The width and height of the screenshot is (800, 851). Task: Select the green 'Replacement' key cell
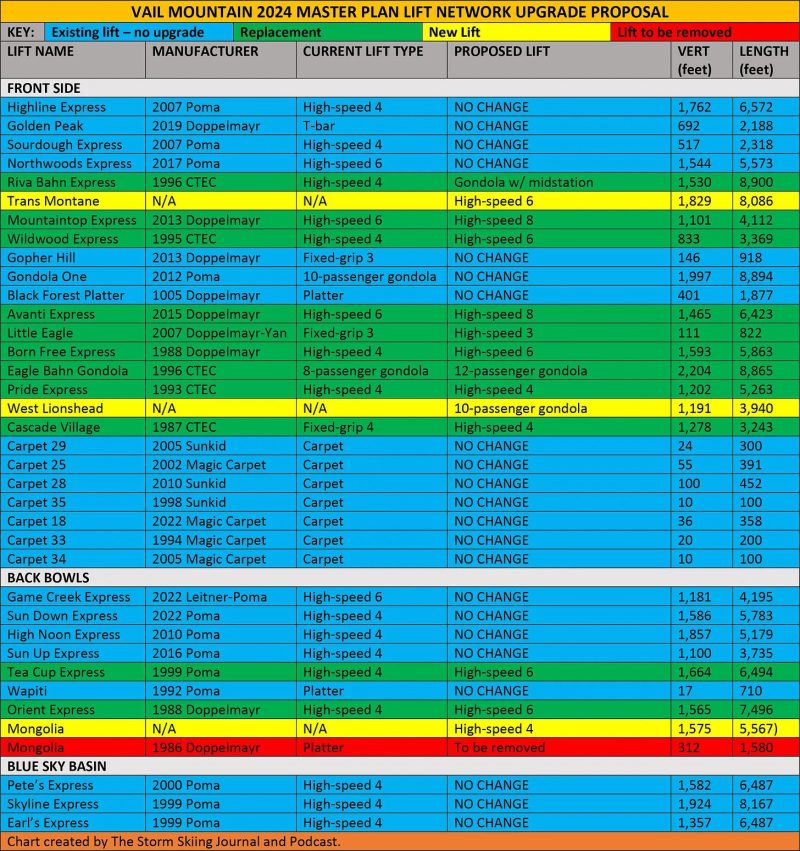[328, 32]
